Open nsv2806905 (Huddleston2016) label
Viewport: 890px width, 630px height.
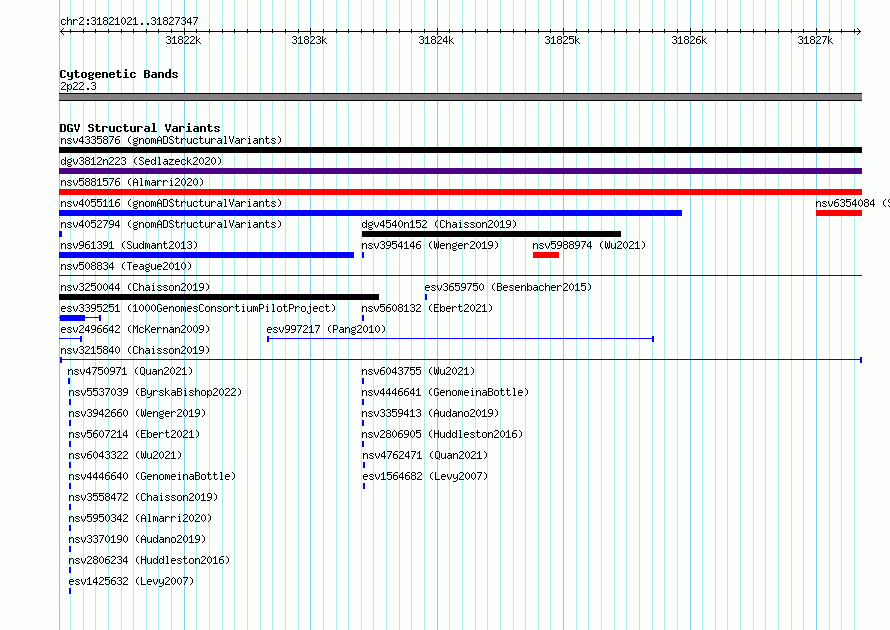coord(442,434)
